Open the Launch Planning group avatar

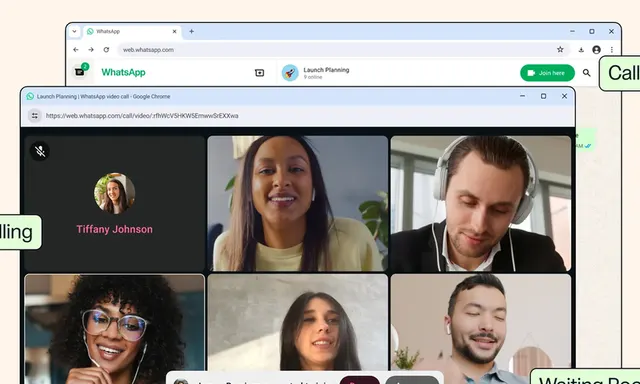click(x=290, y=73)
